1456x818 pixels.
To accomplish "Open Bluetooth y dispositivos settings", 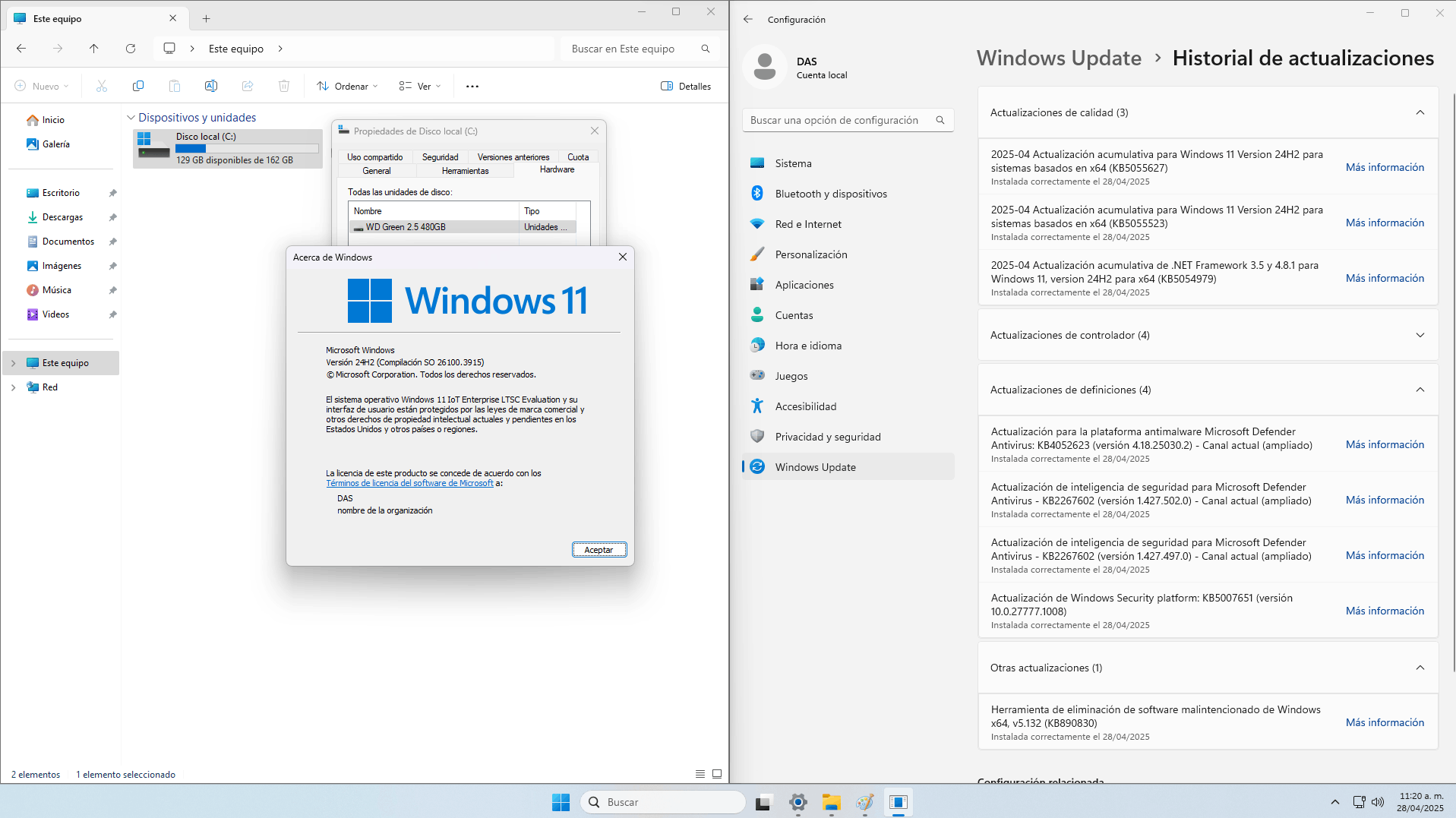I will (848, 194).
